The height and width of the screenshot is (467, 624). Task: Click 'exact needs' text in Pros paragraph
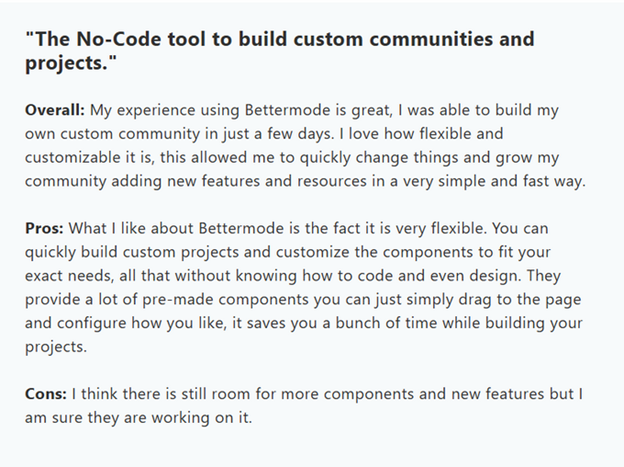point(69,276)
